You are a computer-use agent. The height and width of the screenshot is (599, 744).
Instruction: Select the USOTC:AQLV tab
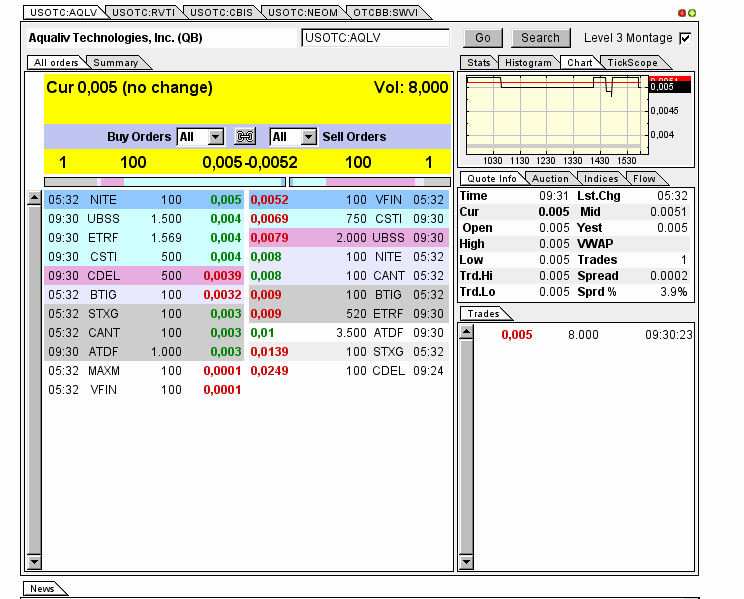[64, 13]
